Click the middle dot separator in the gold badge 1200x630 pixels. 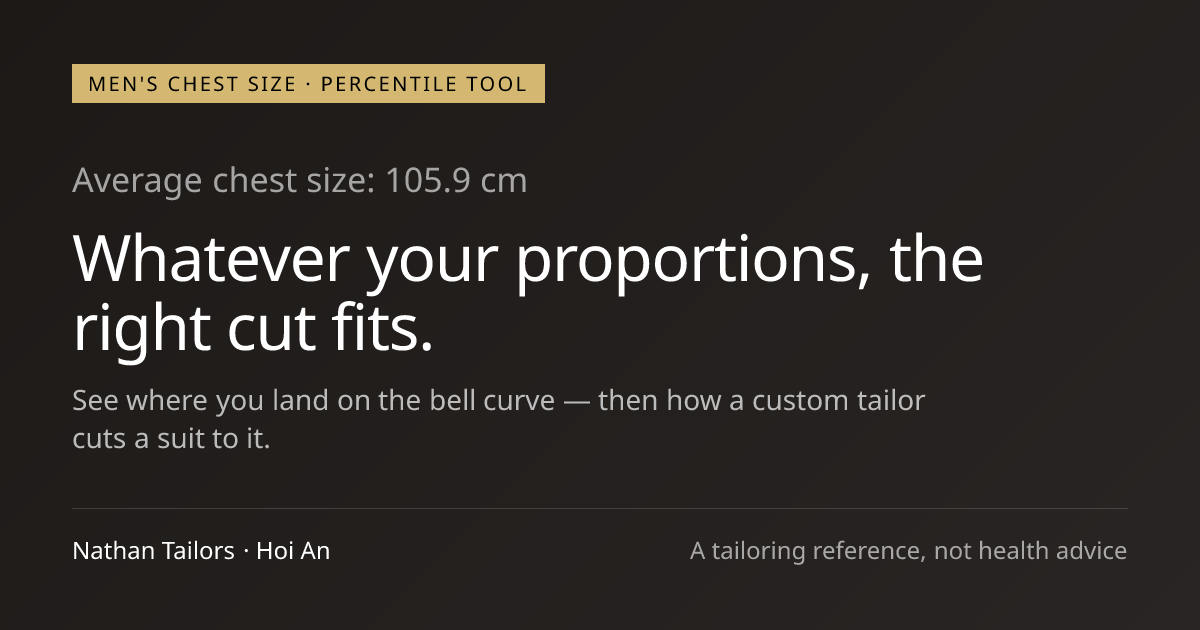[309, 84]
